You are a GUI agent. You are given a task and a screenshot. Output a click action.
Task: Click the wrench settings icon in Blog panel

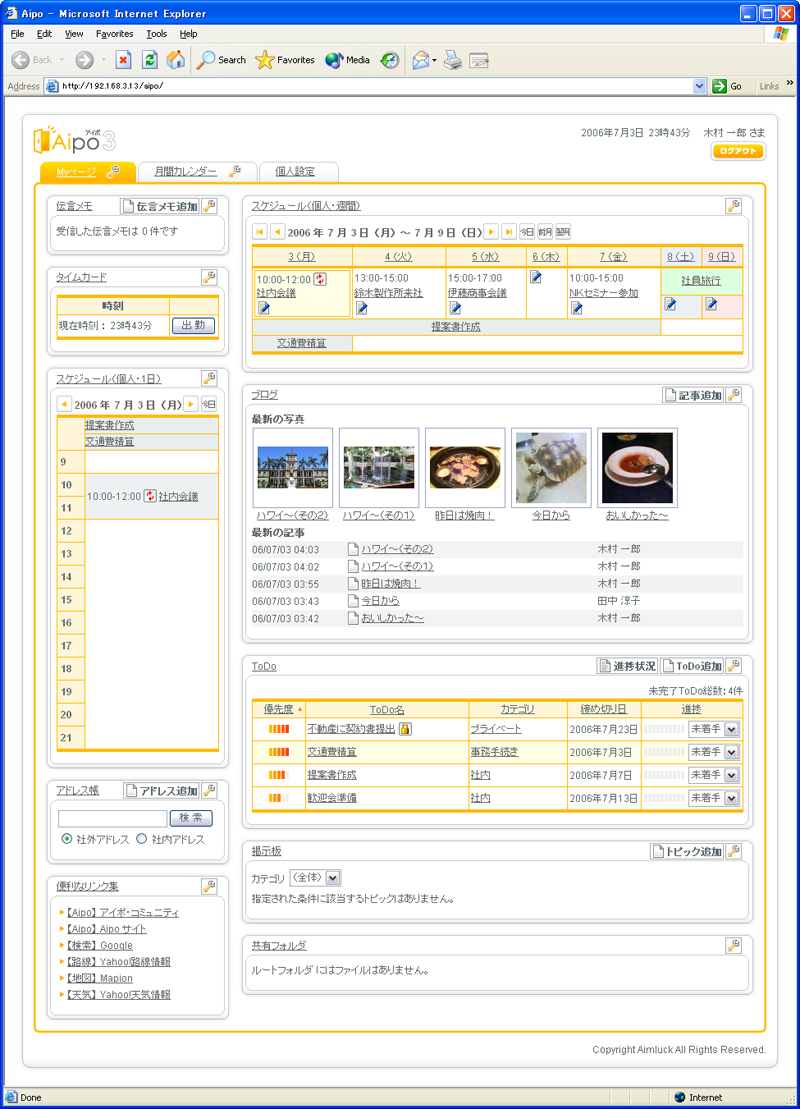pyautogui.click(x=733, y=395)
